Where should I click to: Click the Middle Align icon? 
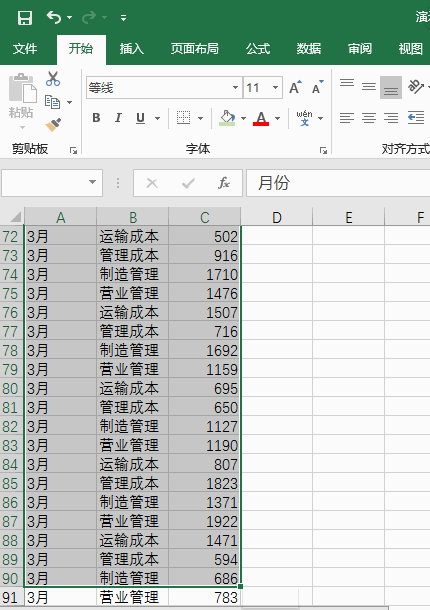pyautogui.click(x=369, y=87)
